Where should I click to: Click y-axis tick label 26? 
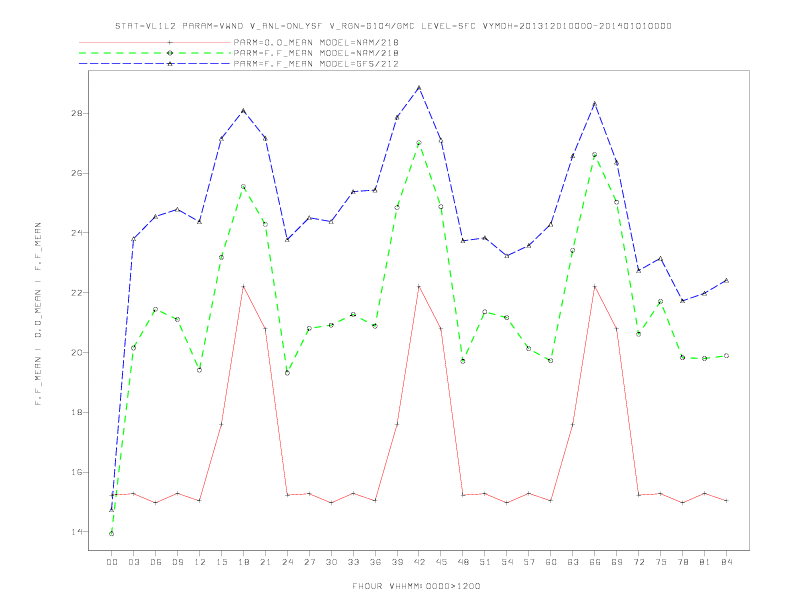click(x=77, y=173)
